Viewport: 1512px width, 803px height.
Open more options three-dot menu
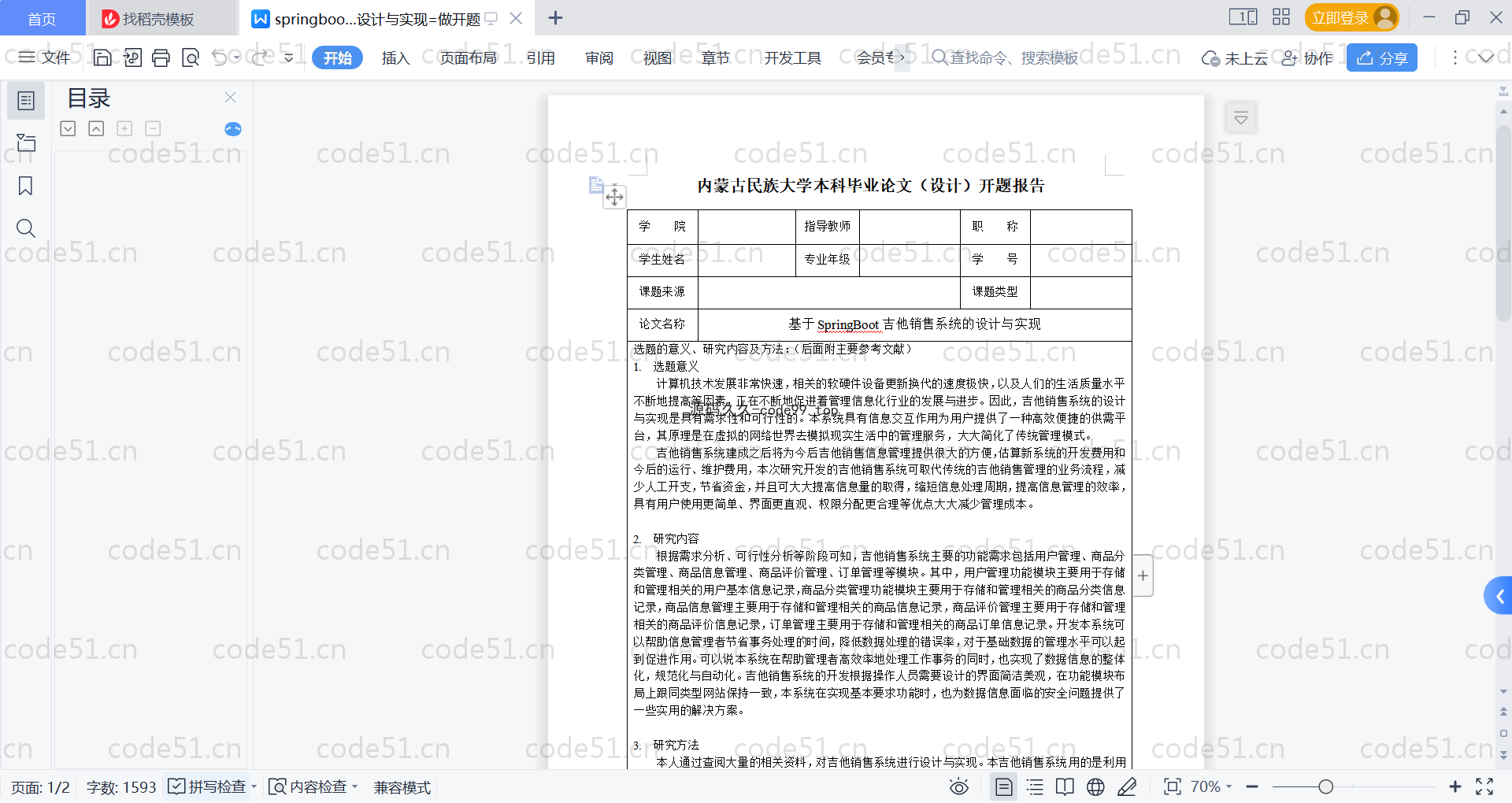click(1455, 57)
